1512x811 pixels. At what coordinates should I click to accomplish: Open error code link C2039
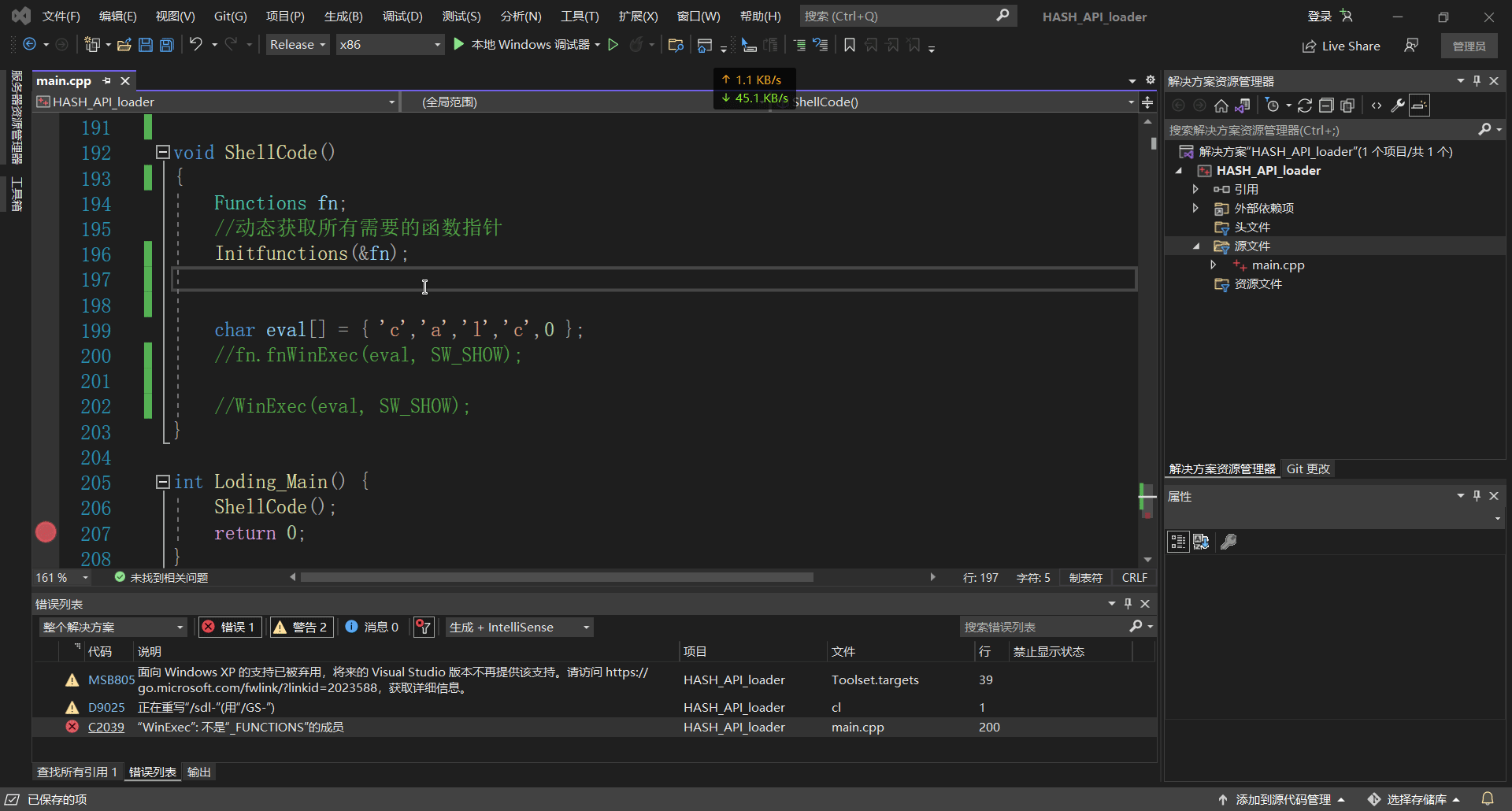106,727
